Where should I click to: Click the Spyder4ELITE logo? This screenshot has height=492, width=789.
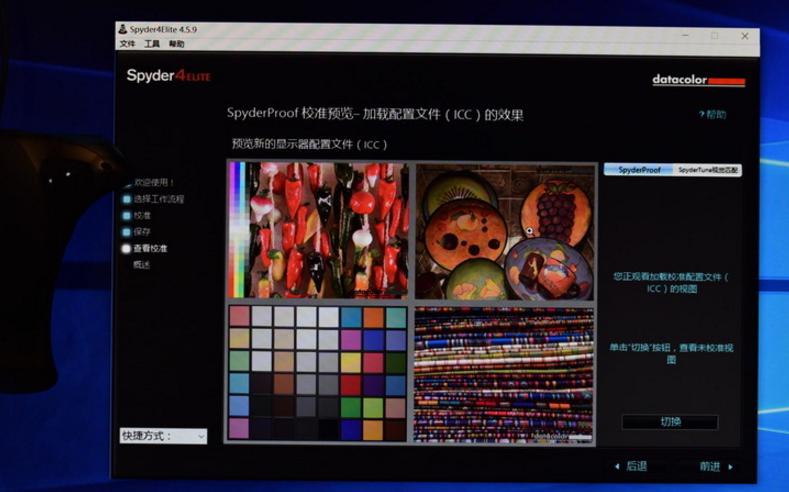point(169,76)
